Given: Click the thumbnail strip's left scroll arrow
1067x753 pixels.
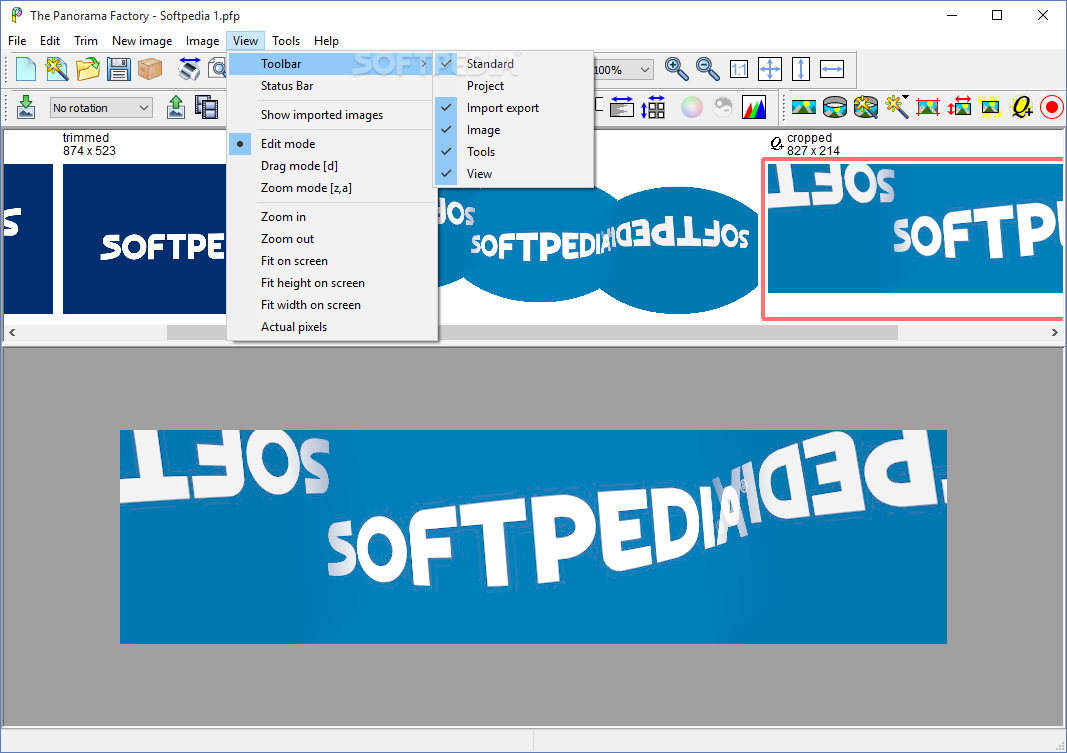Looking at the screenshot, I should (12, 333).
